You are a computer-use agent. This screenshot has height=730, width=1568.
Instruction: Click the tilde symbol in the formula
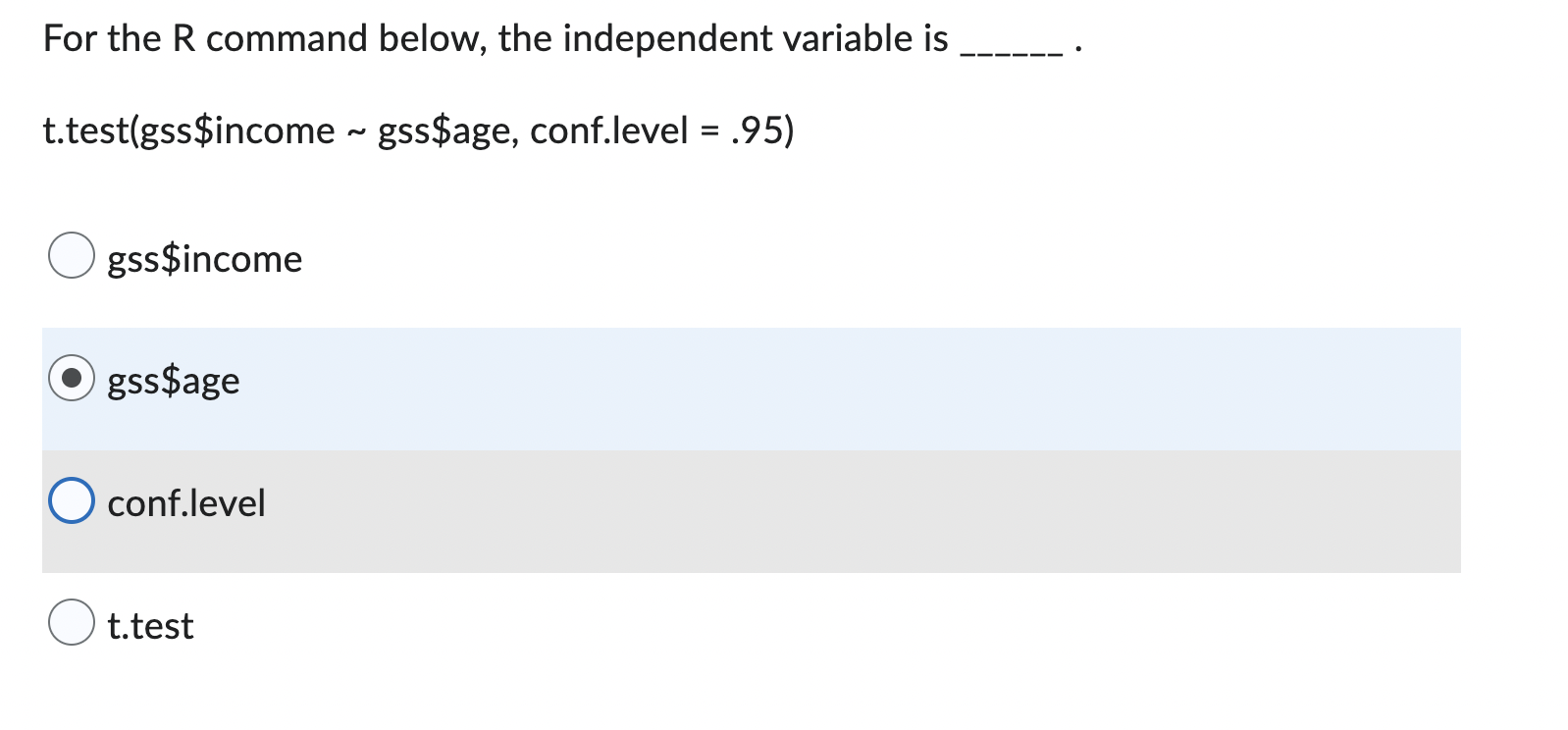click(357, 130)
